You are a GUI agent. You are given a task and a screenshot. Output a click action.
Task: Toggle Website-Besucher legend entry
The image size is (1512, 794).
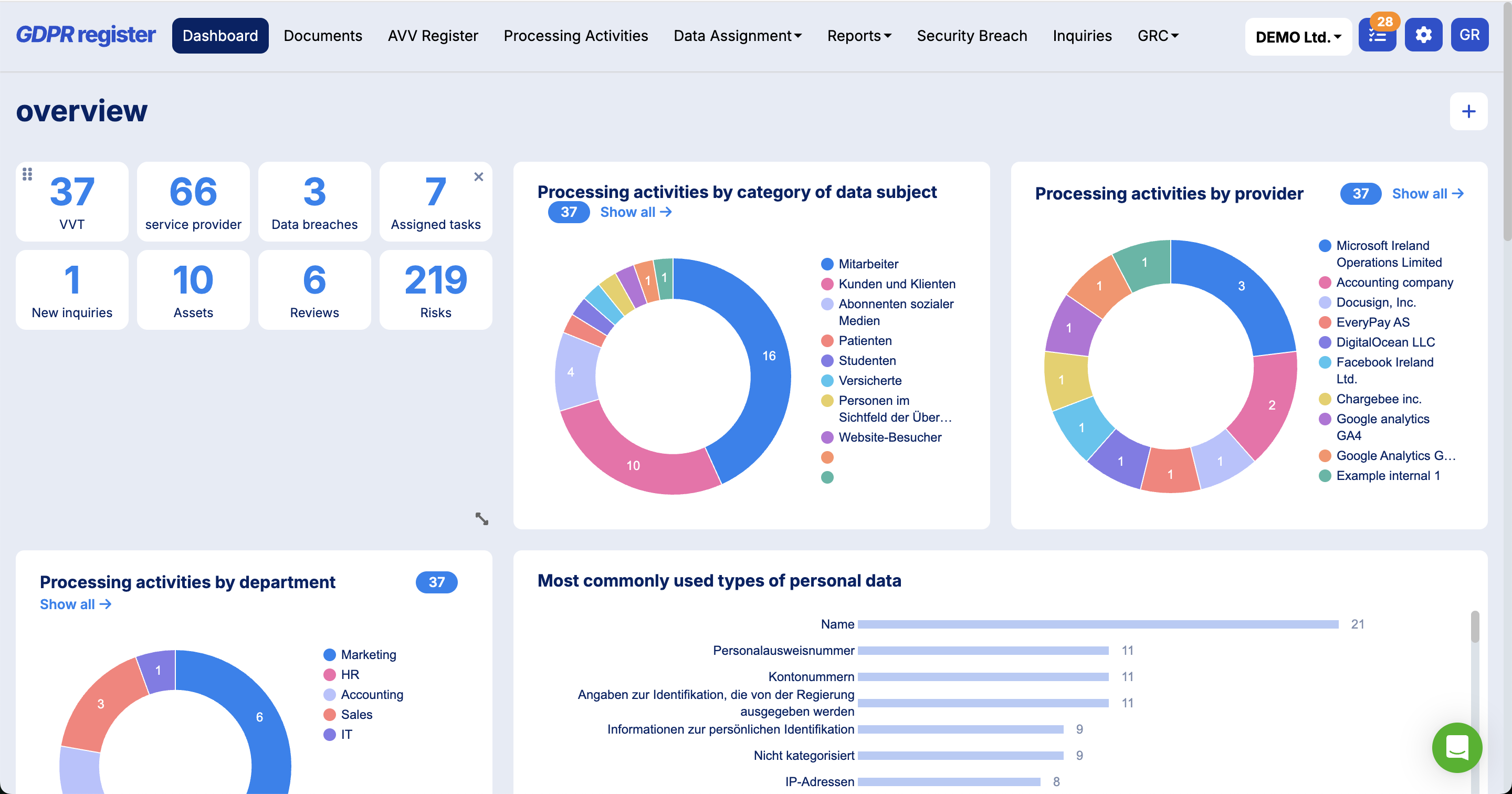tap(881, 437)
